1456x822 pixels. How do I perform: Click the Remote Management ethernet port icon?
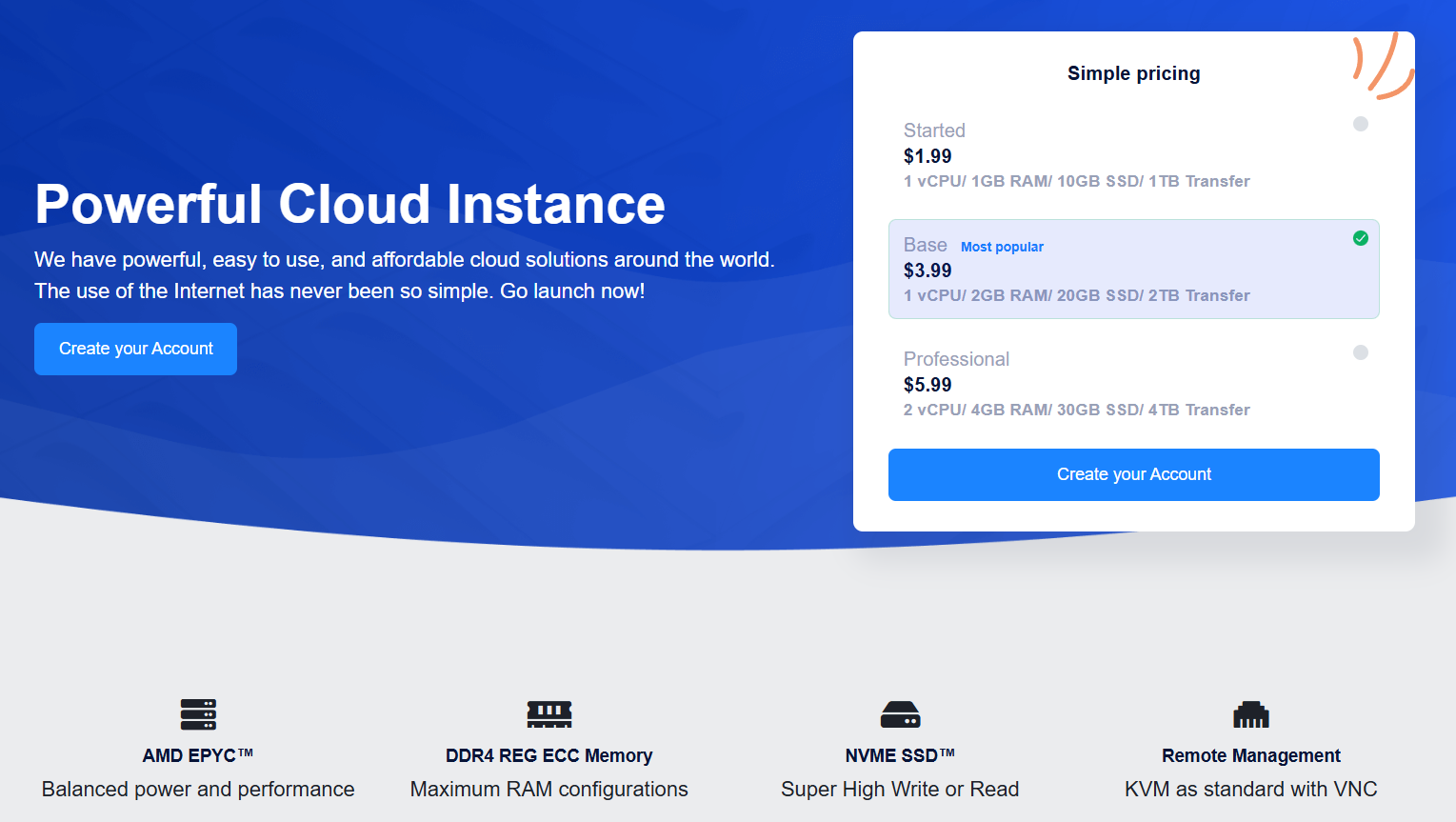click(1250, 714)
